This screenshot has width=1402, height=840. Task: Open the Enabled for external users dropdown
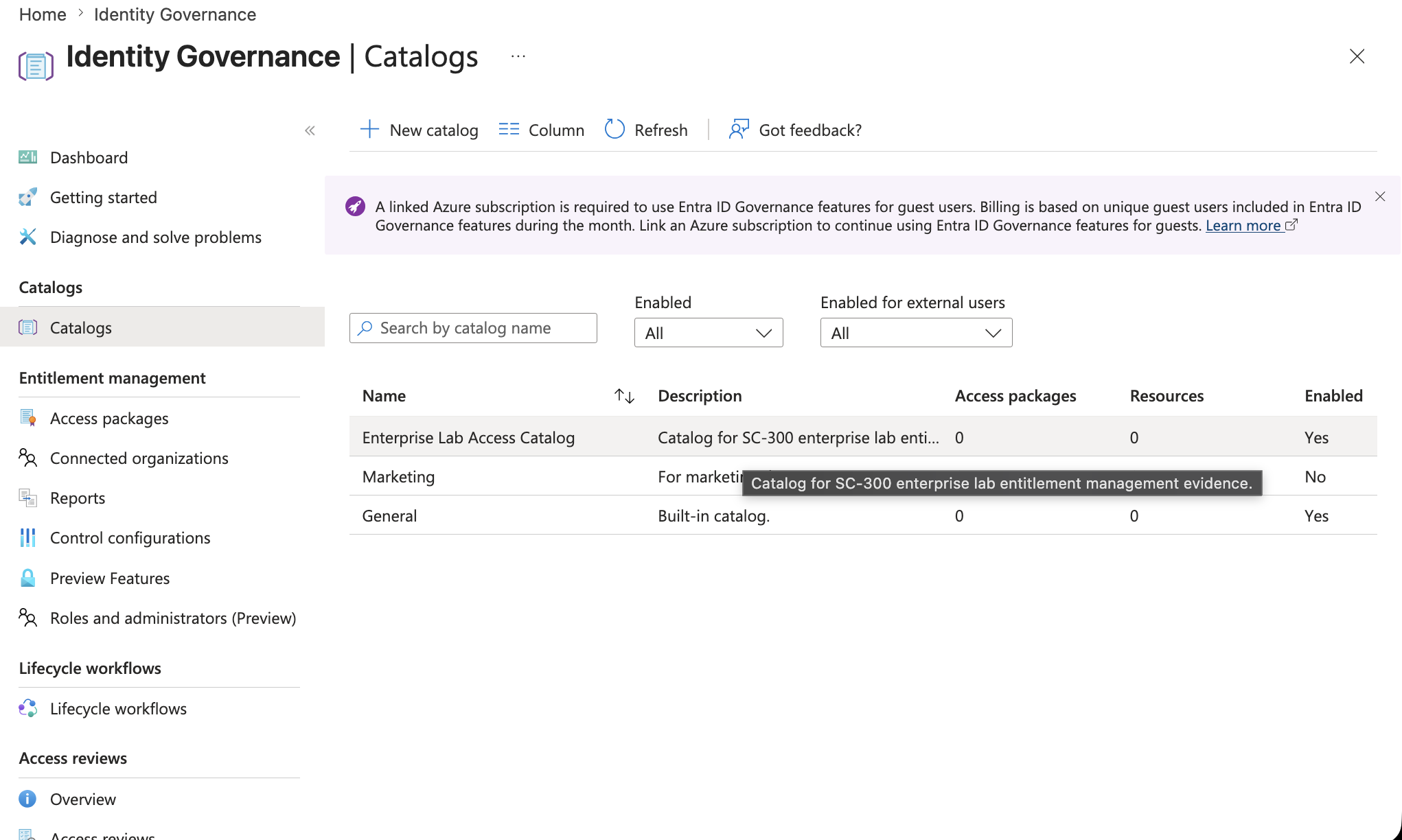point(916,333)
